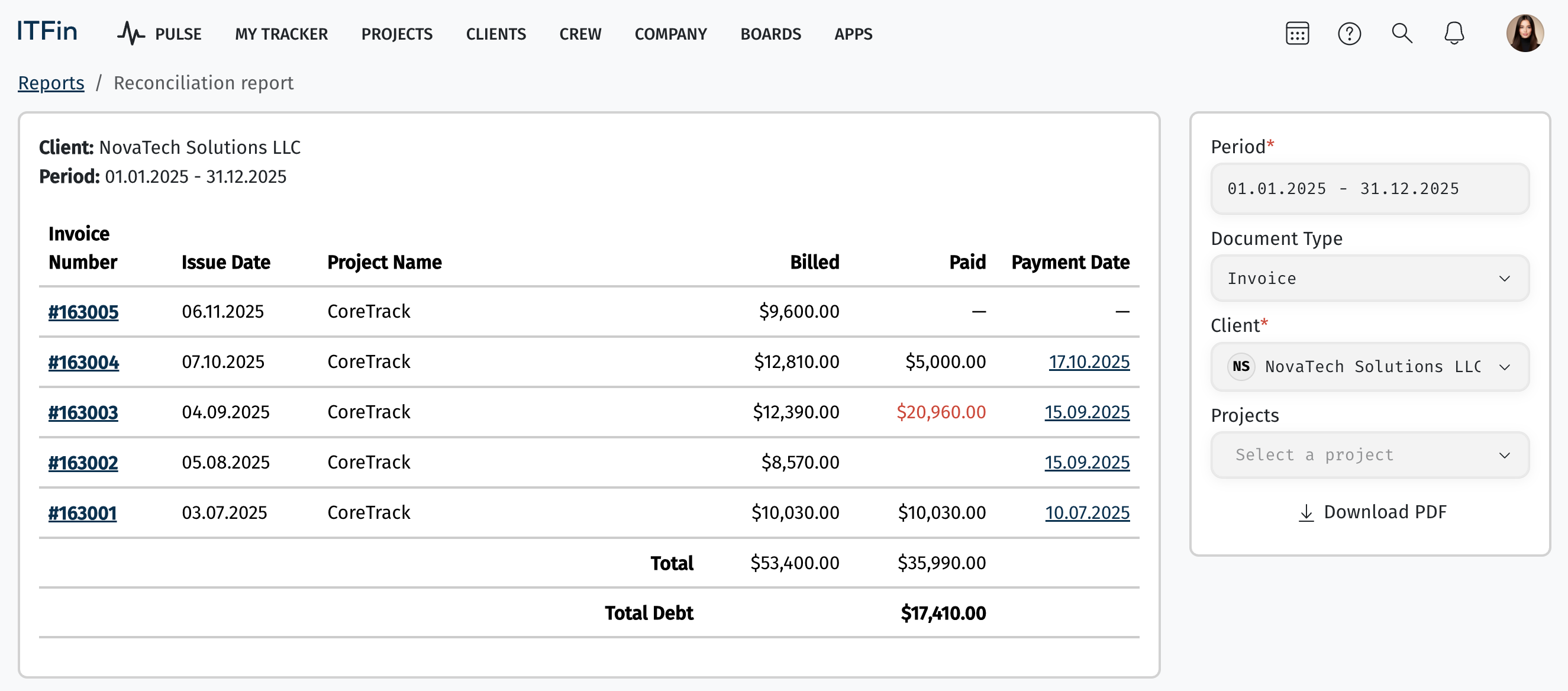Viewport: 1568px width, 691px height.
Task: Open invoice #163005 link
Action: [83, 312]
